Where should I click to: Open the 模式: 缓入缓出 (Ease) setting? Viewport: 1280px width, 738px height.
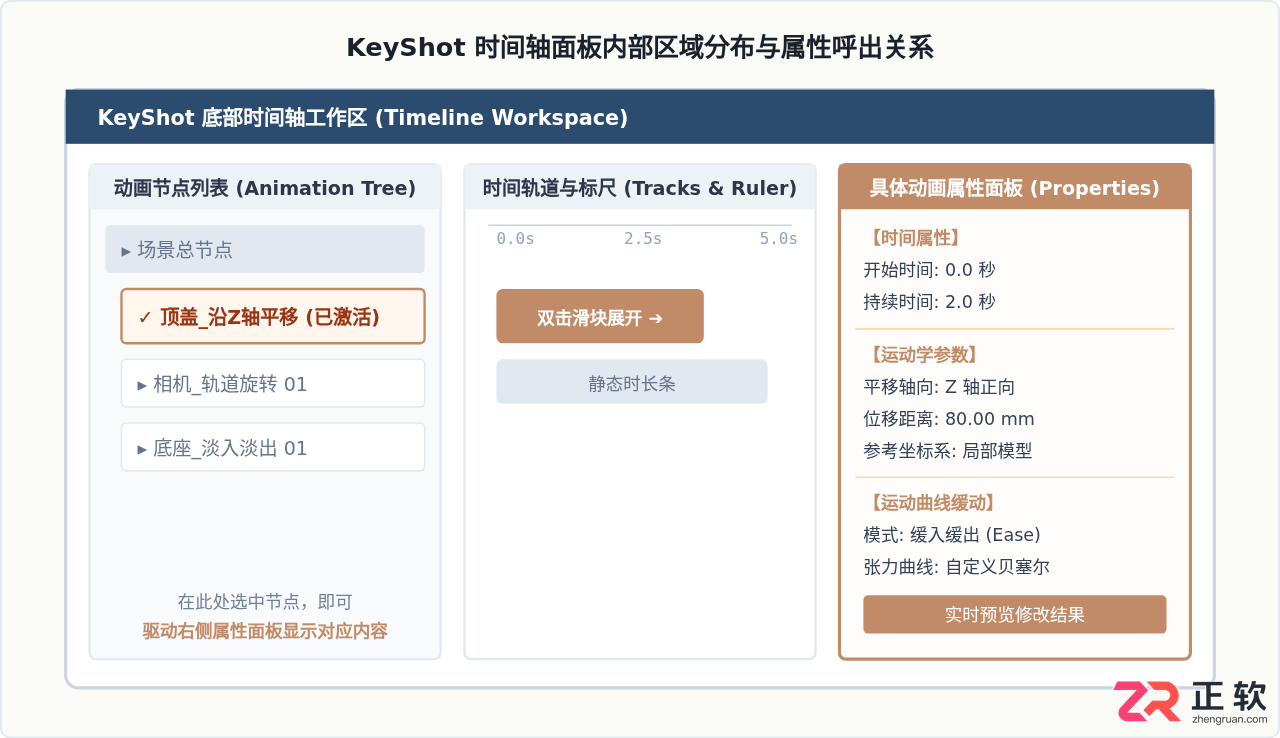(x=952, y=535)
